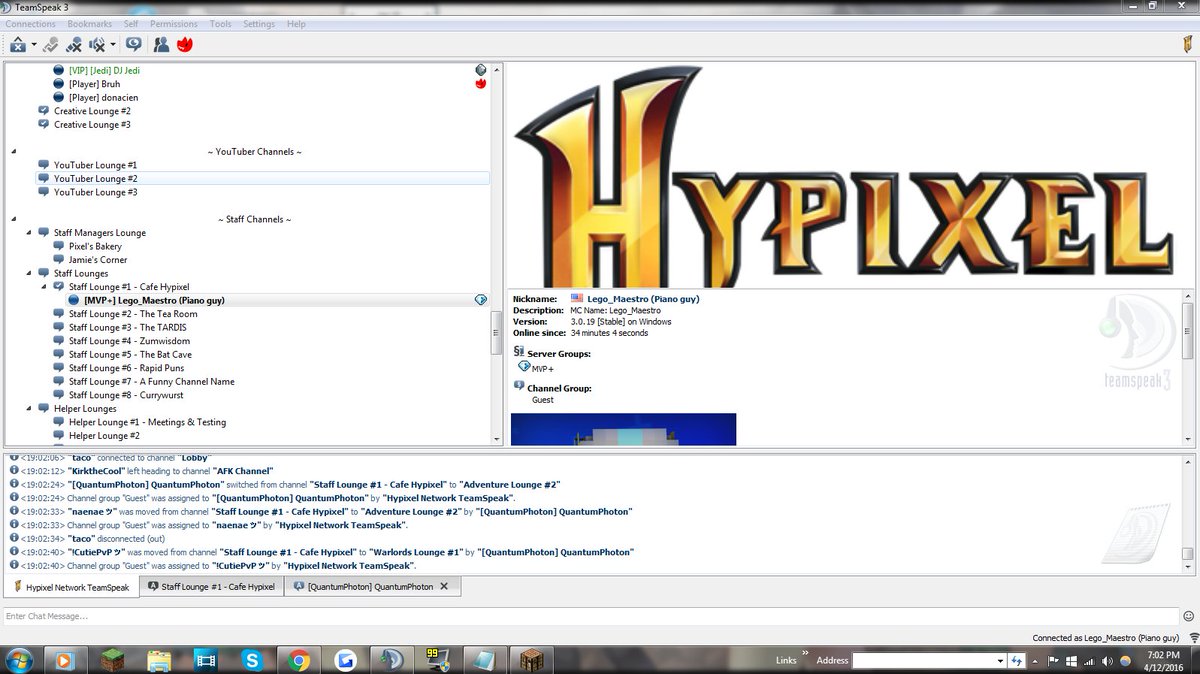Switch to Staff Lounge #1 - Cafe Hypixel chat tab
The image size is (1200, 674).
(211, 587)
